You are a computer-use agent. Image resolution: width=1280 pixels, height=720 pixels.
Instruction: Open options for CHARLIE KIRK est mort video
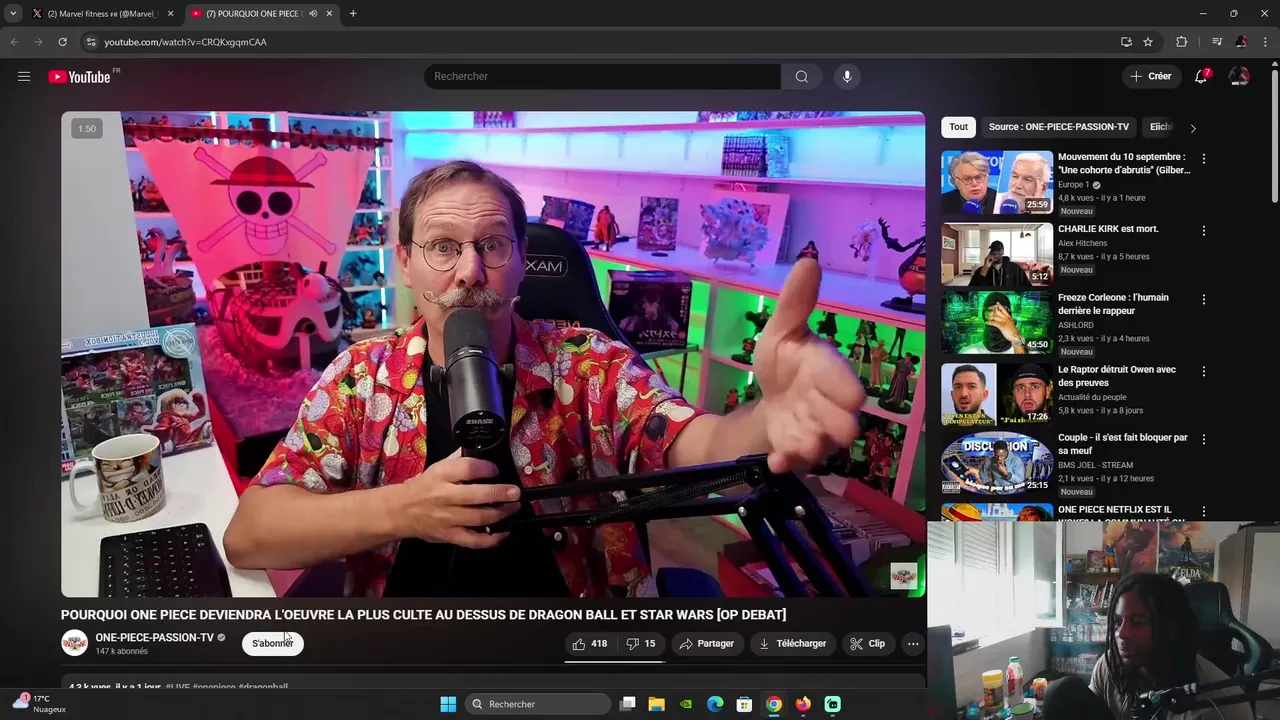coord(1204,231)
